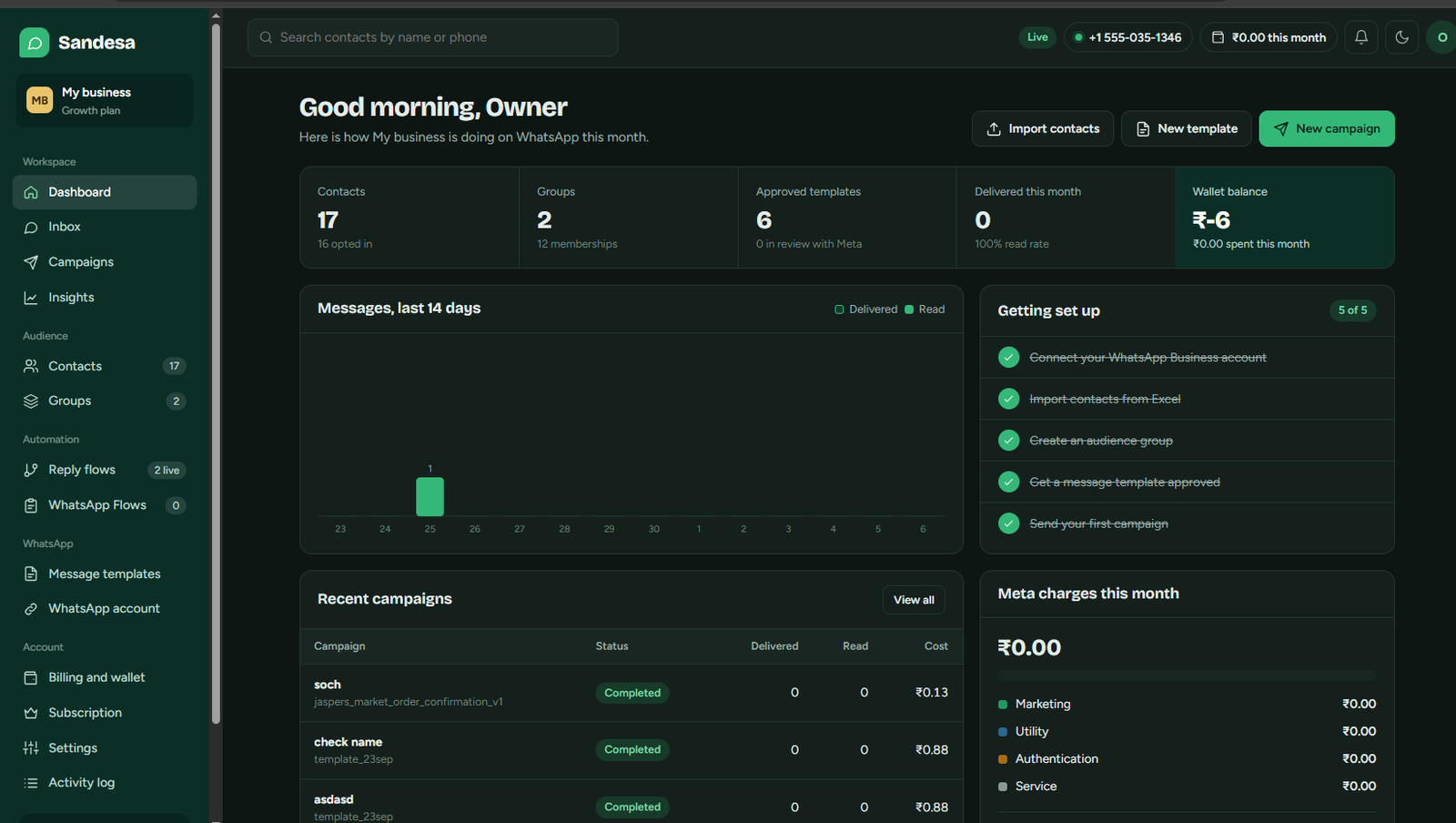Focus the Search contacts input field

pos(433,37)
